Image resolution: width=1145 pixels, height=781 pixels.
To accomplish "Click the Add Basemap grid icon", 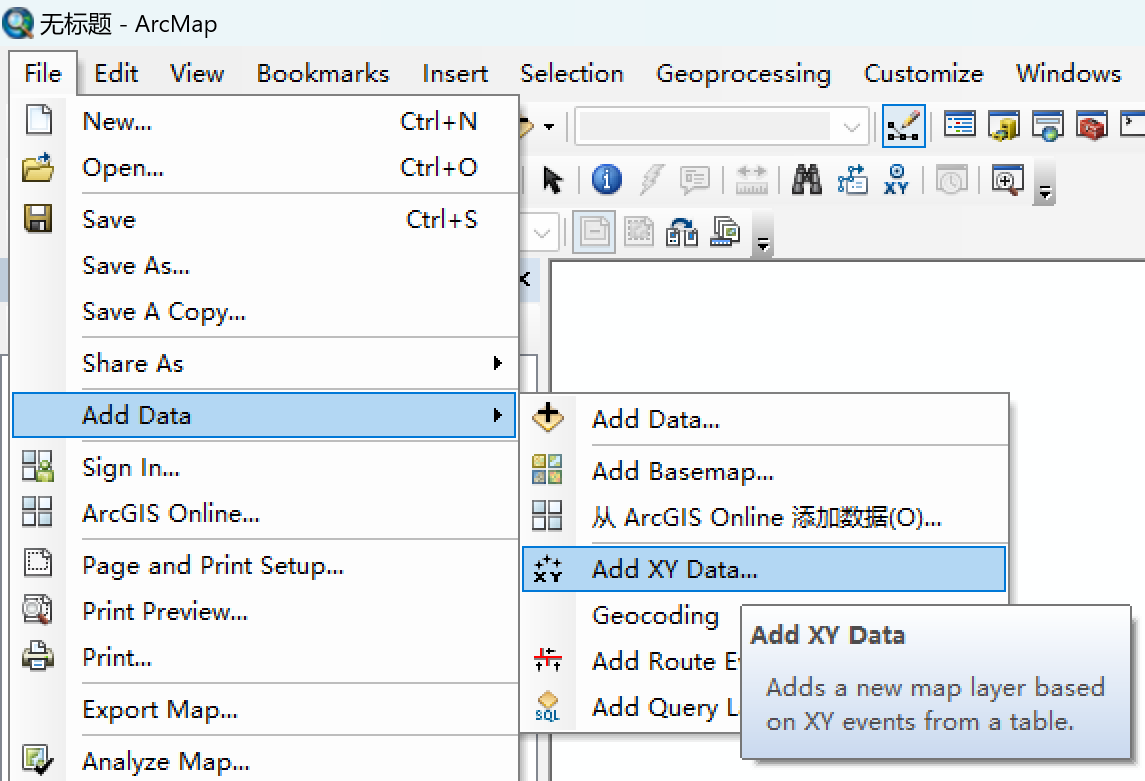I will 547,469.
